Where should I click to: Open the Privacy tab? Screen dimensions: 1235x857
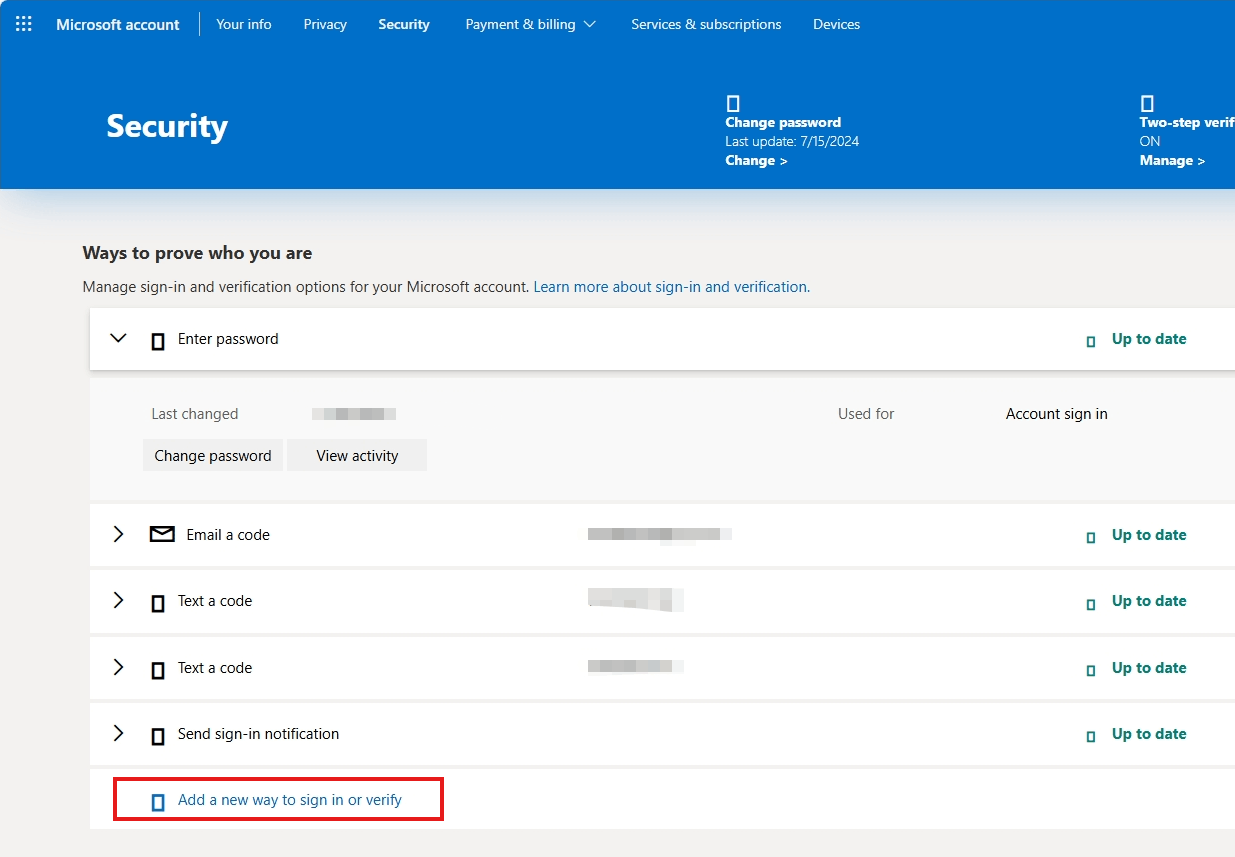325,24
